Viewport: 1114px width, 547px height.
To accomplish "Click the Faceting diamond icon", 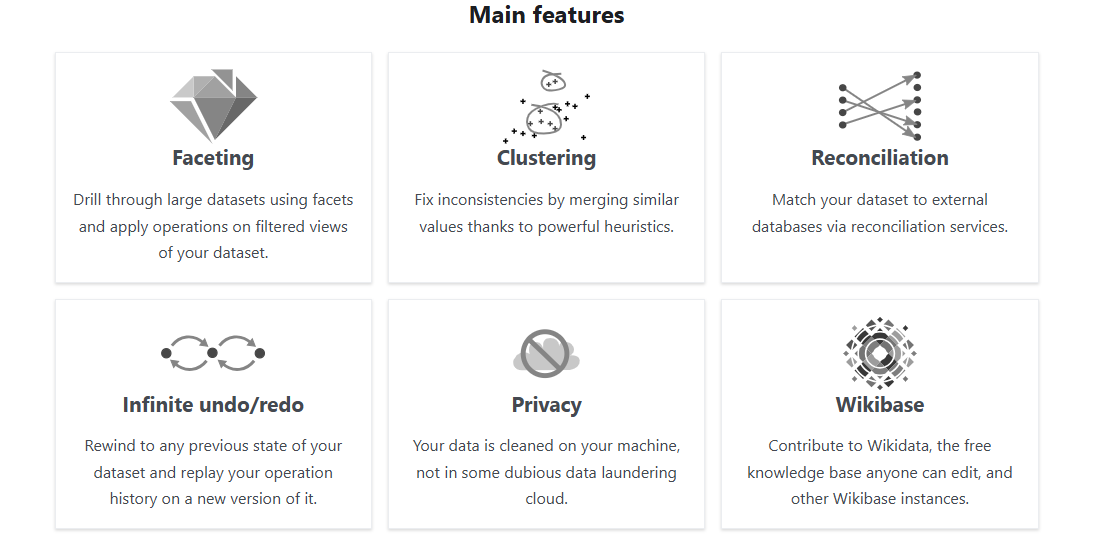I will (x=213, y=105).
